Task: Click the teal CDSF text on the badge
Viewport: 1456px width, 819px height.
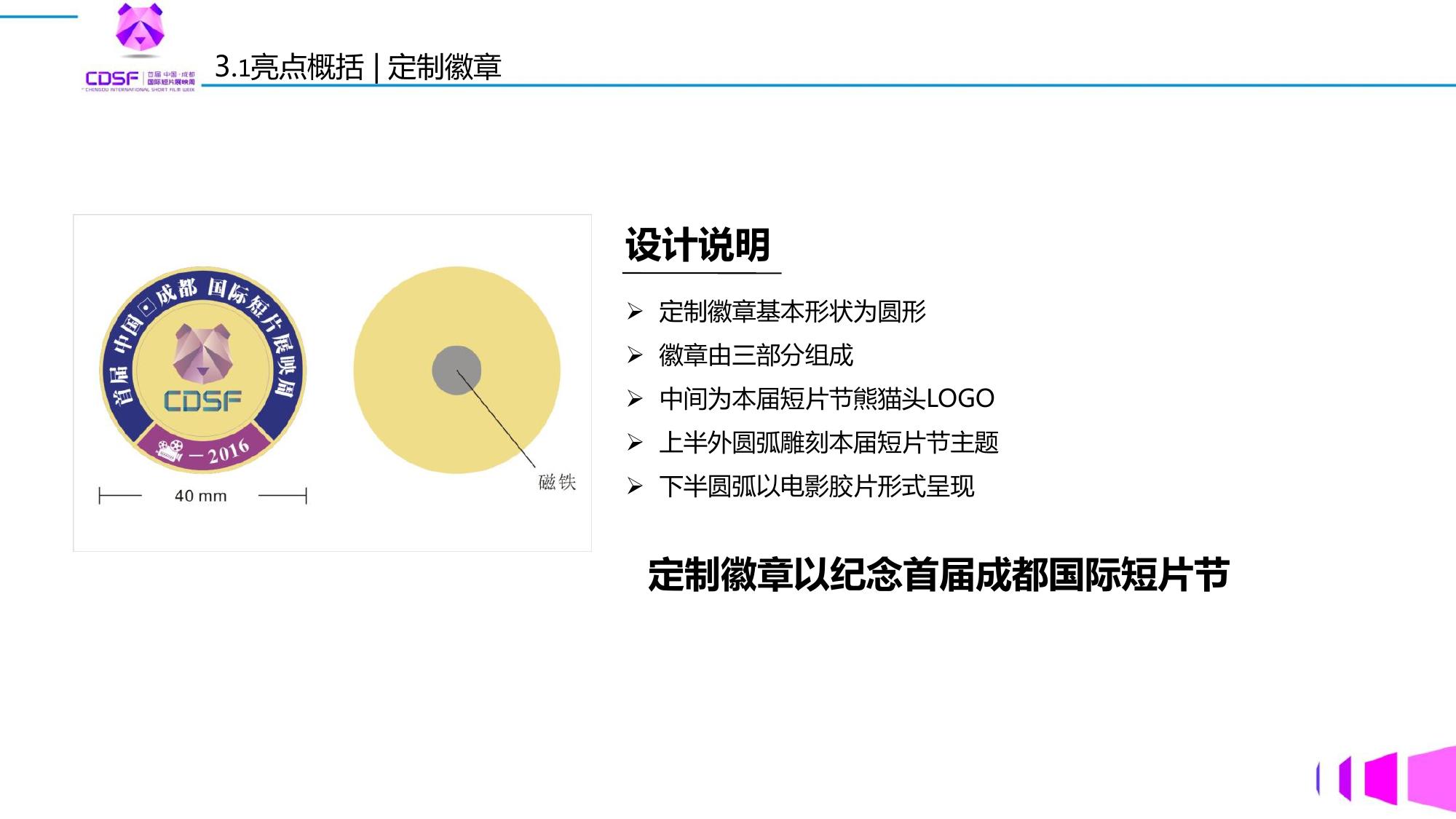Action: (202, 401)
